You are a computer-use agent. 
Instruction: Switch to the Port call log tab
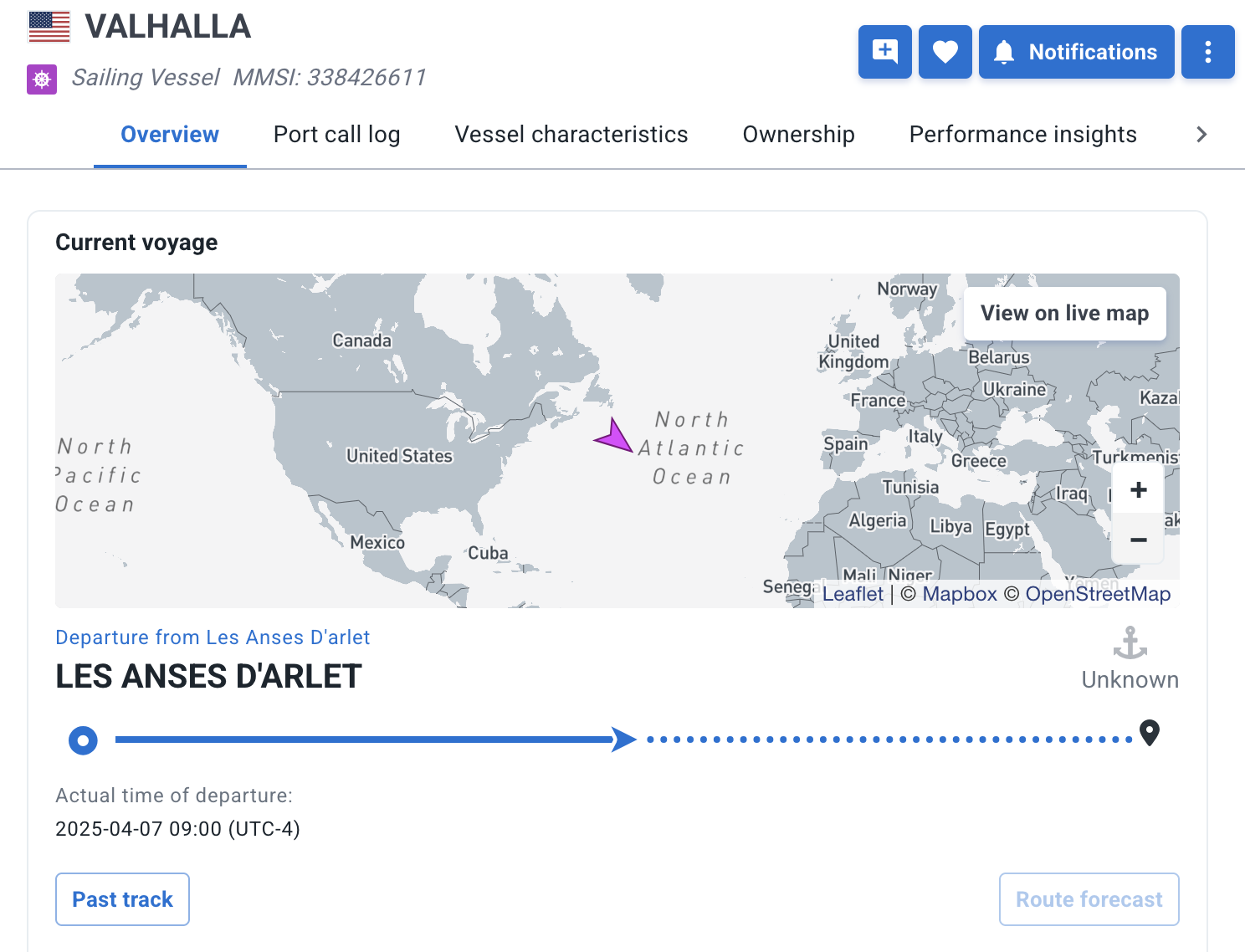point(336,135)
